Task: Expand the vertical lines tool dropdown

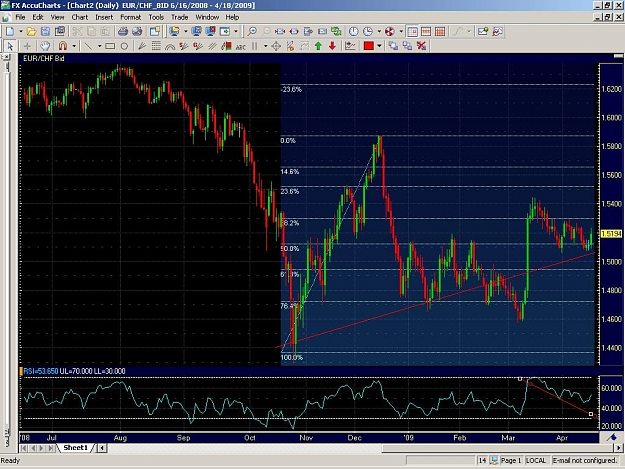Action: pos(265,46)
